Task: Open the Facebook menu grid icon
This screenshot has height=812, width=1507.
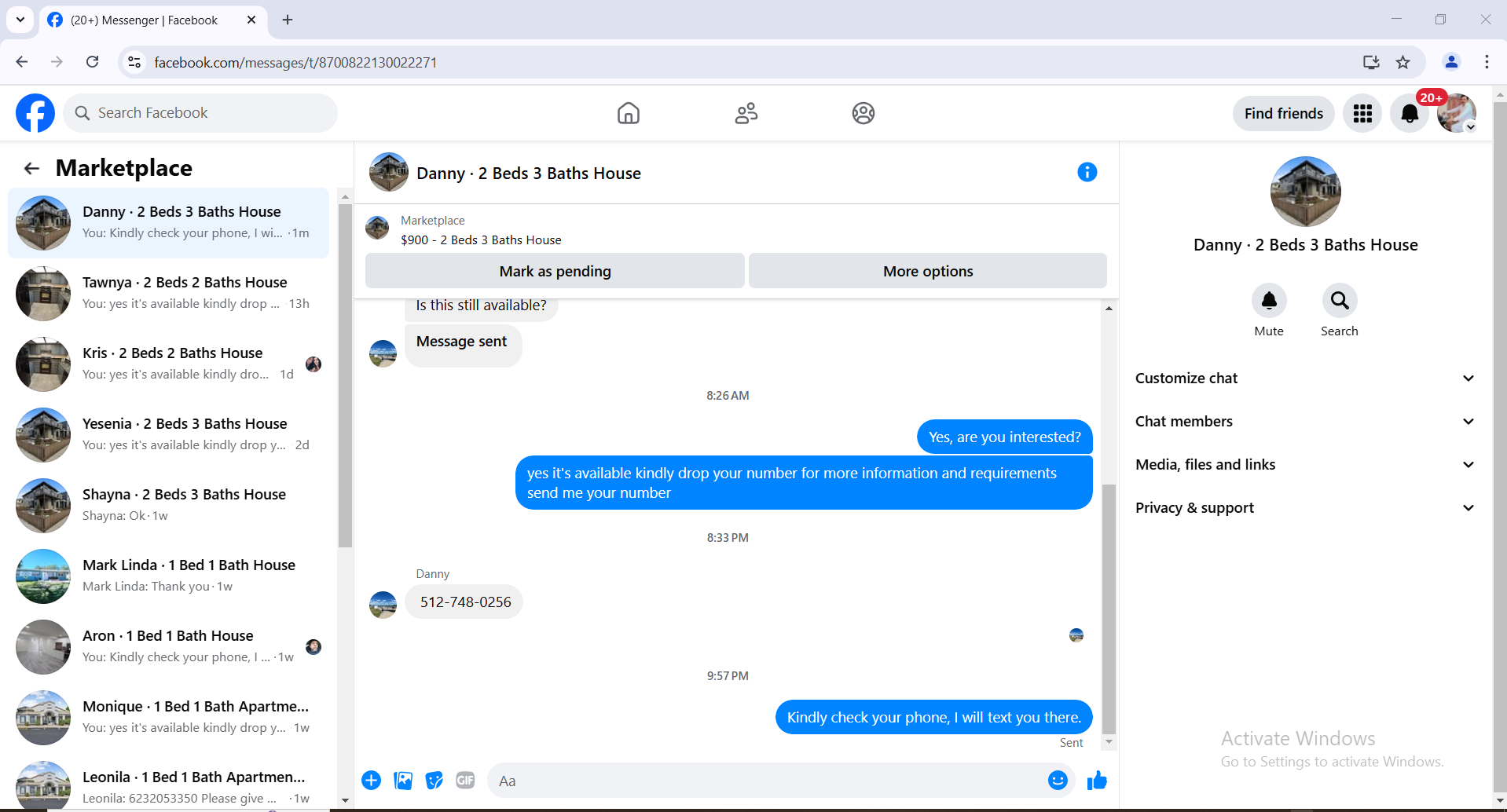Action: tap(1362, 114)
